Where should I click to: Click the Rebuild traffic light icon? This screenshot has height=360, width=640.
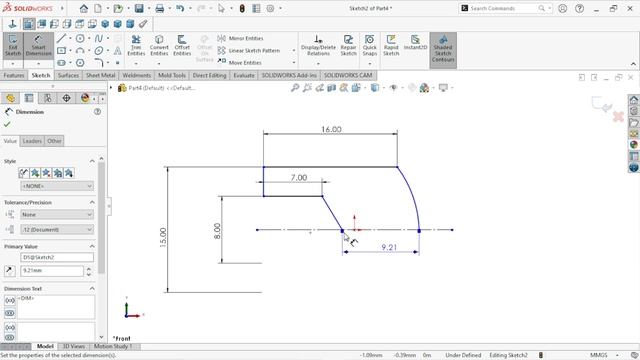(x=242, y=8)
